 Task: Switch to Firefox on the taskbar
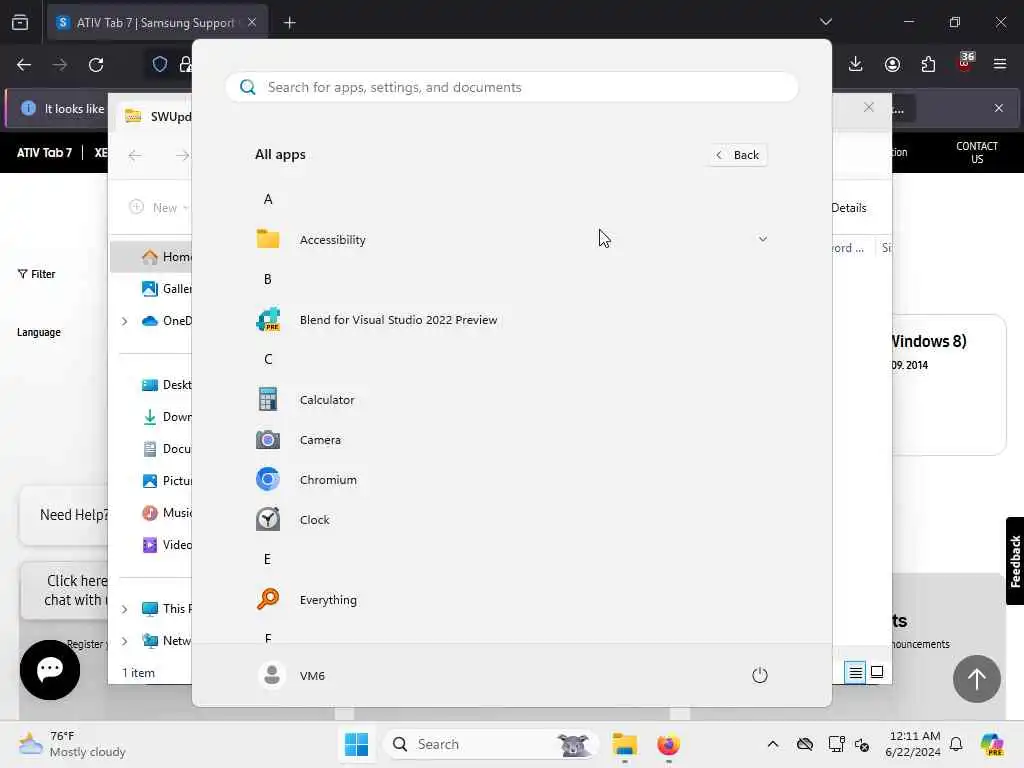(668, 744)
